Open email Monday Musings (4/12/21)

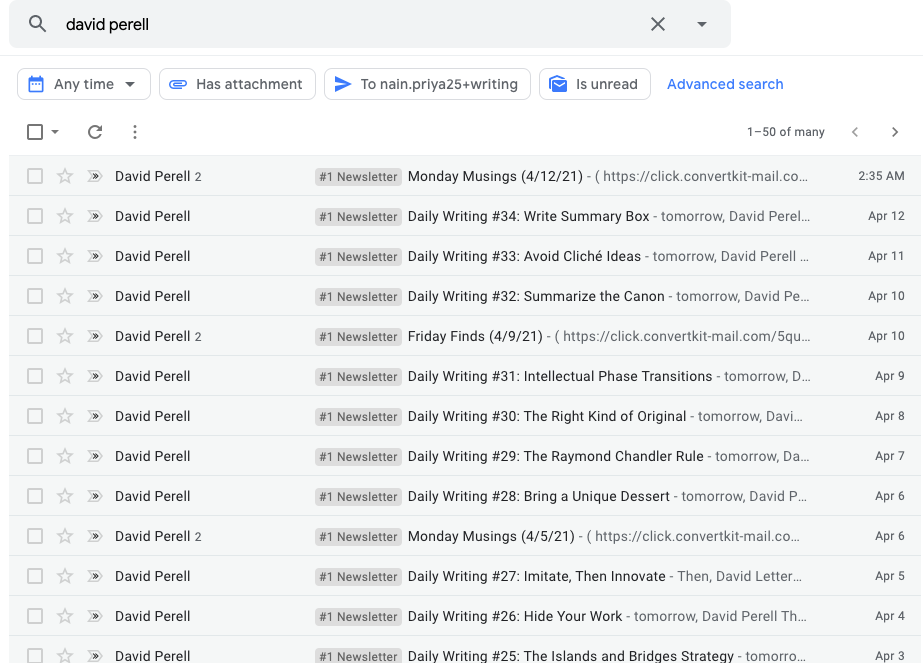tap(465, 176)
